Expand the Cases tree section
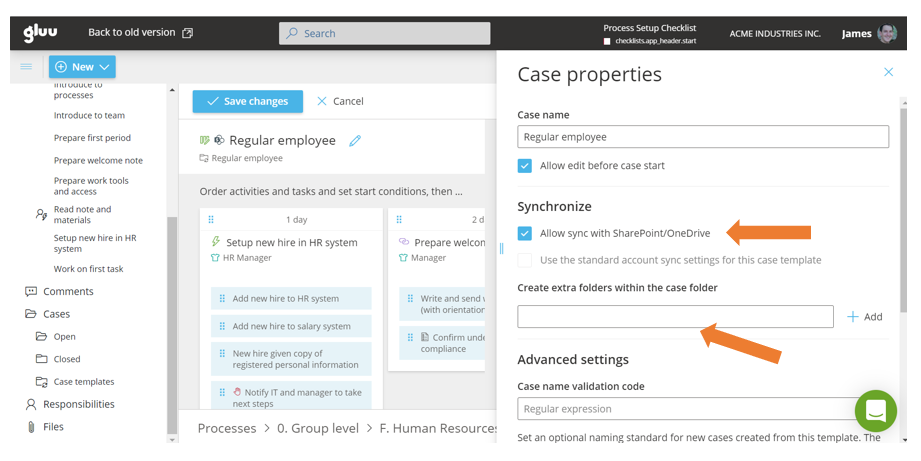921x461 pixels. tap(56, 314)
